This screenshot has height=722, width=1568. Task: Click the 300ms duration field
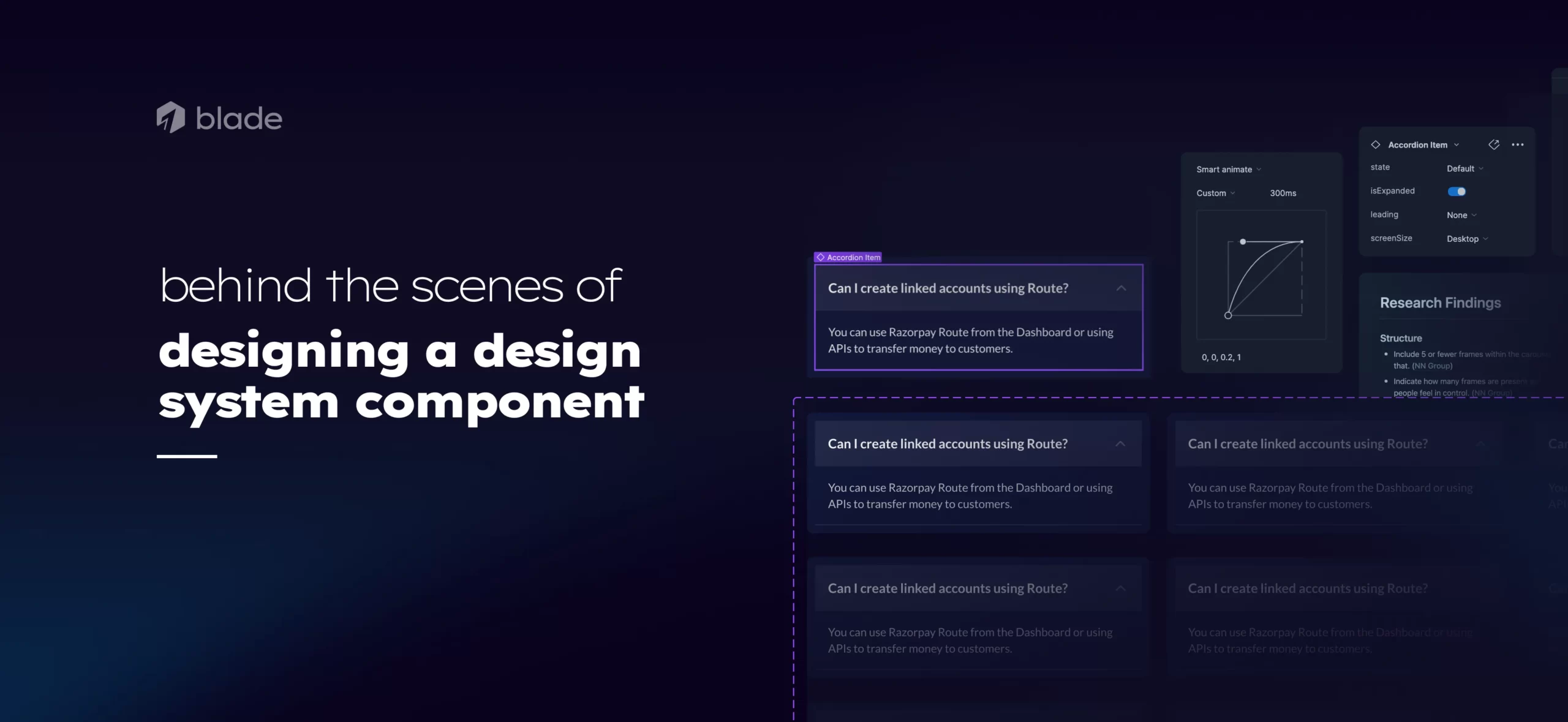pyautogui.click(x=1283, y=193)
